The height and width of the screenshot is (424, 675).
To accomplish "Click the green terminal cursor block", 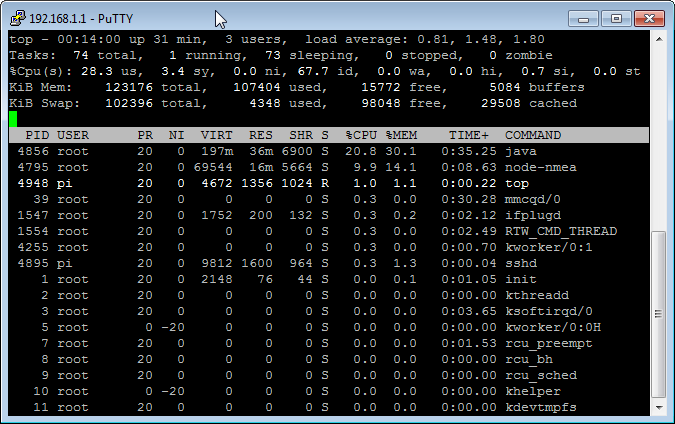I will click(13, 119).
